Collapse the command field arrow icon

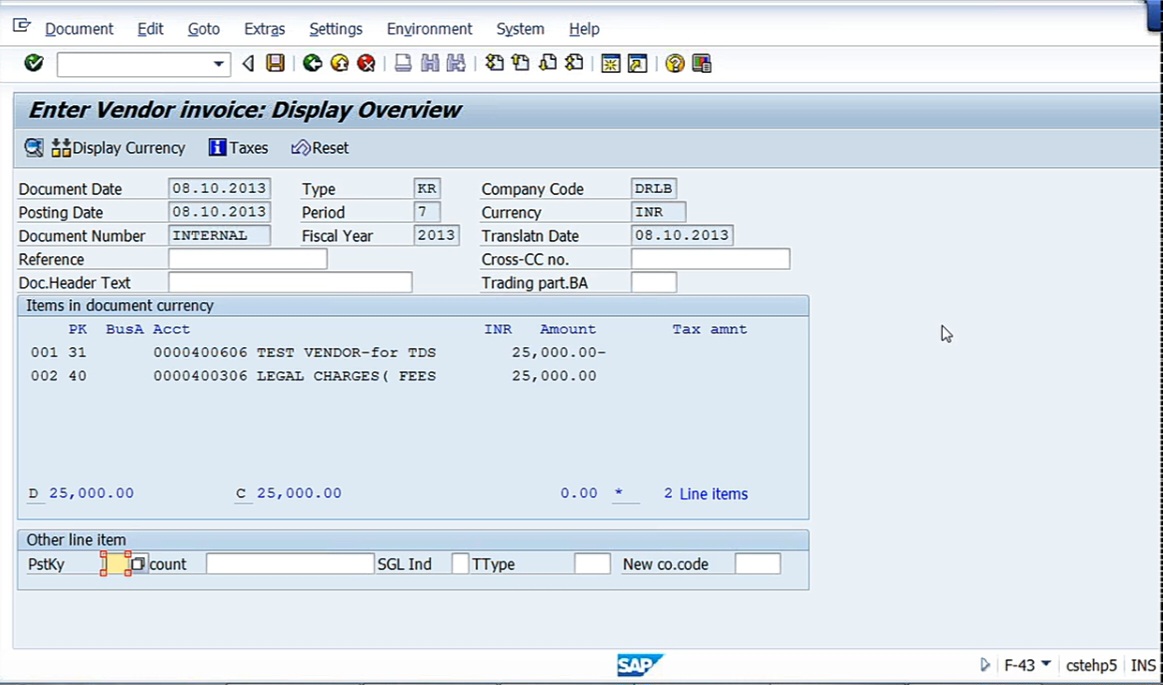click(248, 64)
